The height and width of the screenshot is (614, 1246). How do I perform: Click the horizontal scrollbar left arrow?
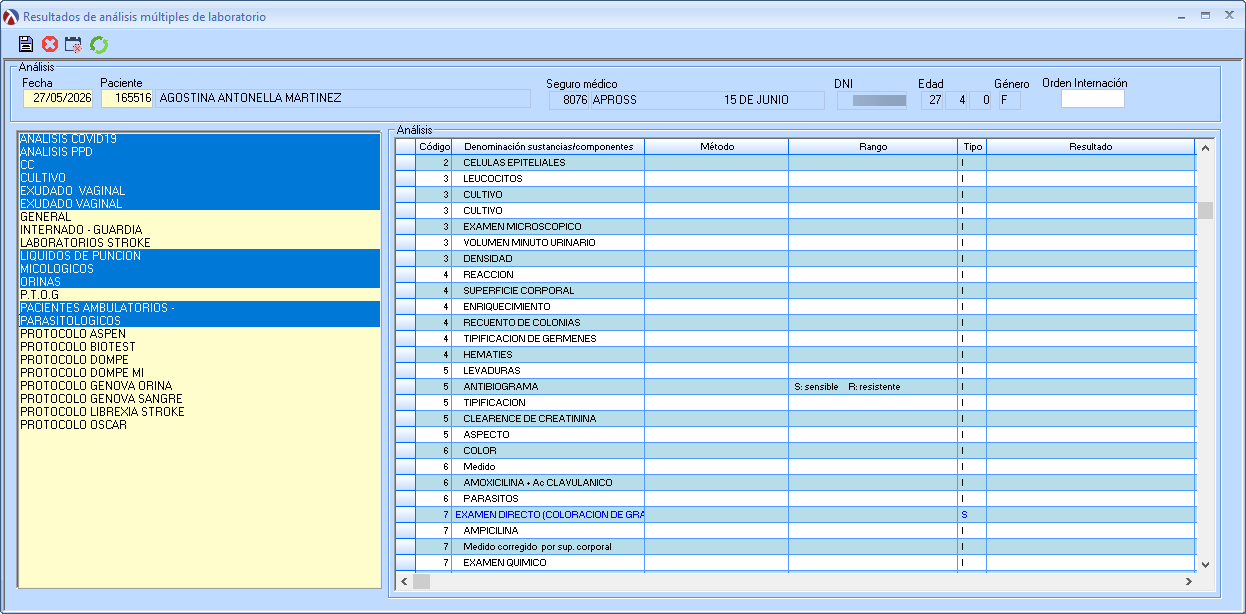click(403, 581)
